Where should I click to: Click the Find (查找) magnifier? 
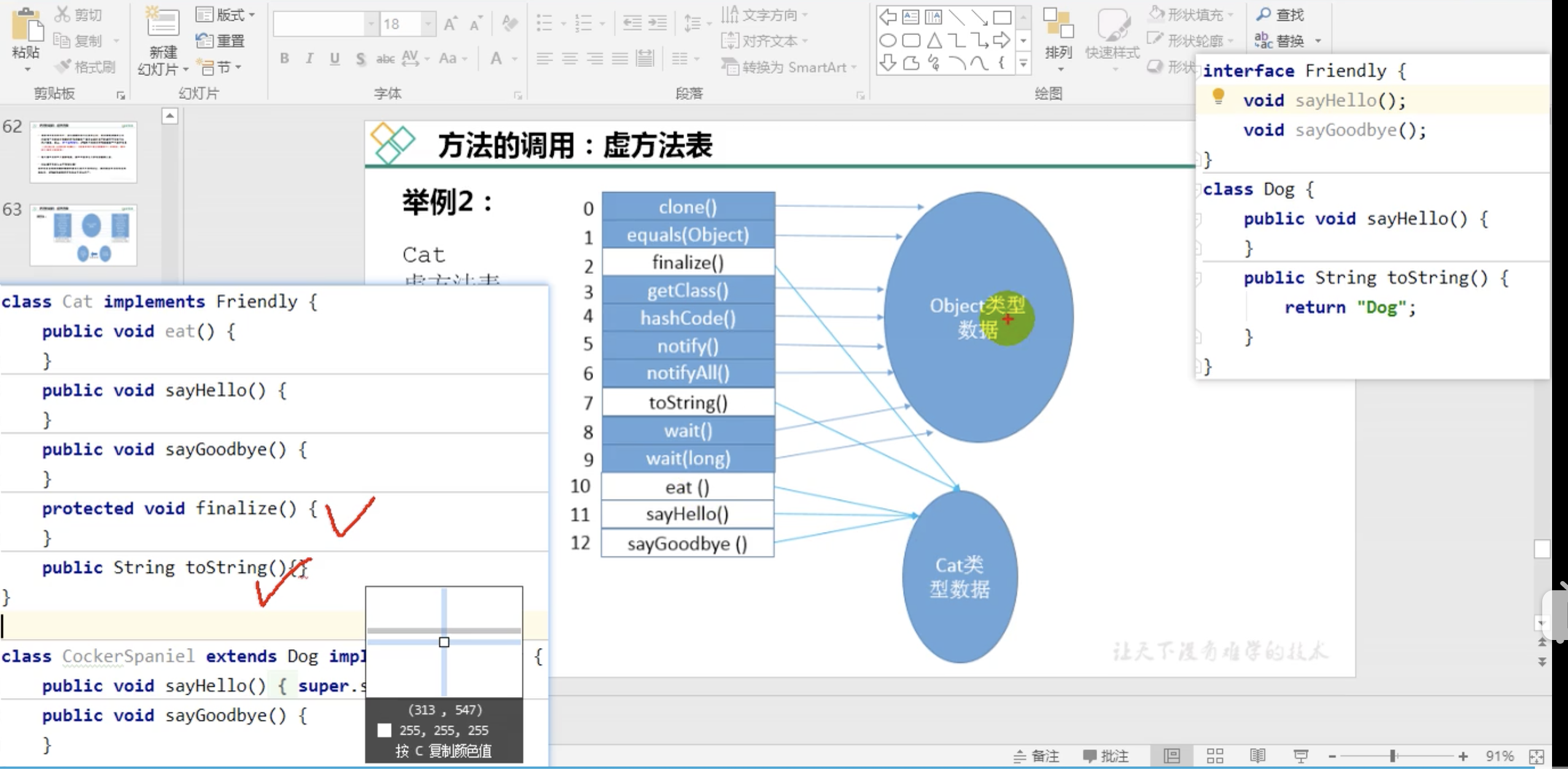[x=1264, y=14]
